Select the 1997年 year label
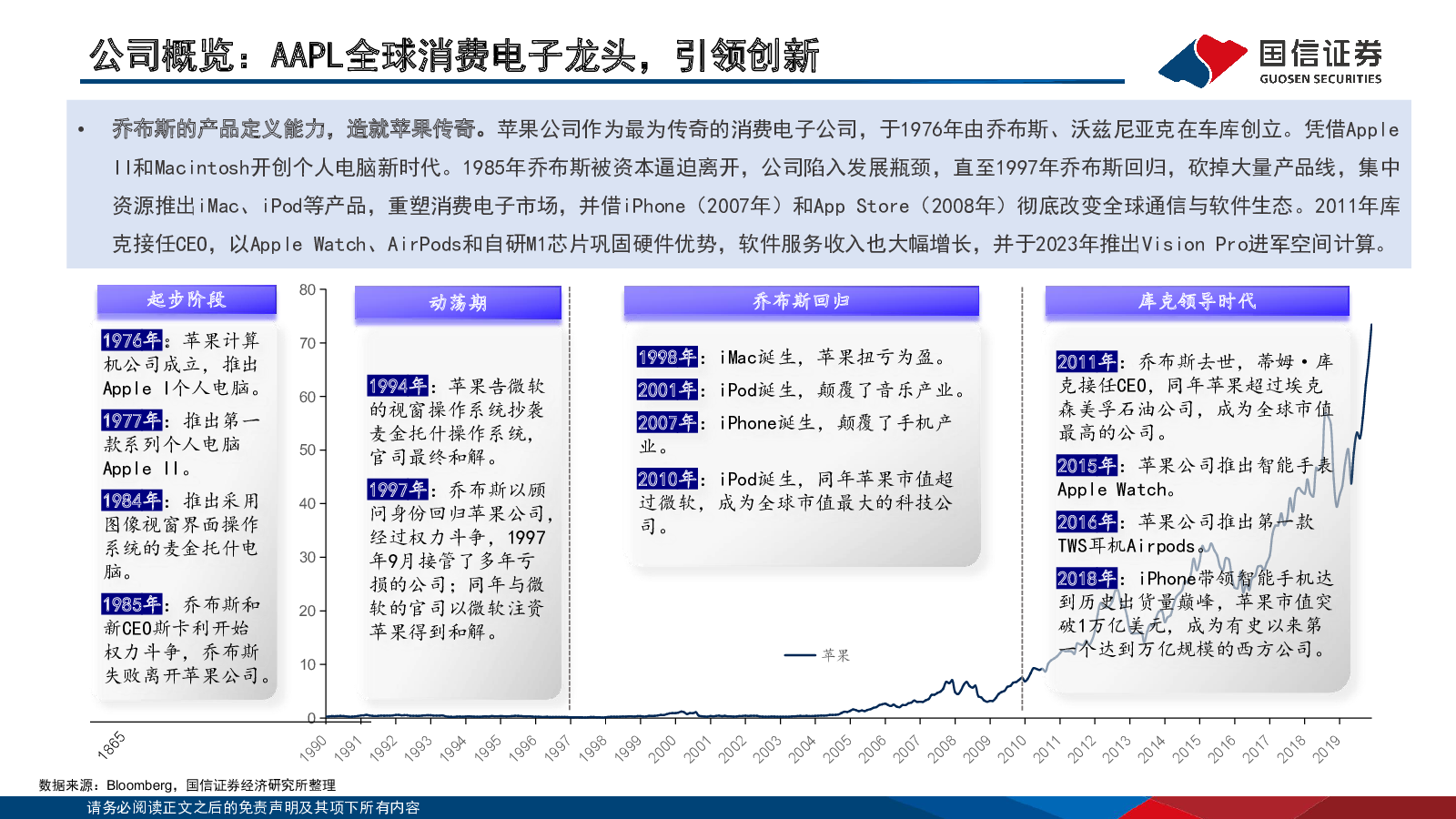1456x819 pixels. tap(398, 490)
